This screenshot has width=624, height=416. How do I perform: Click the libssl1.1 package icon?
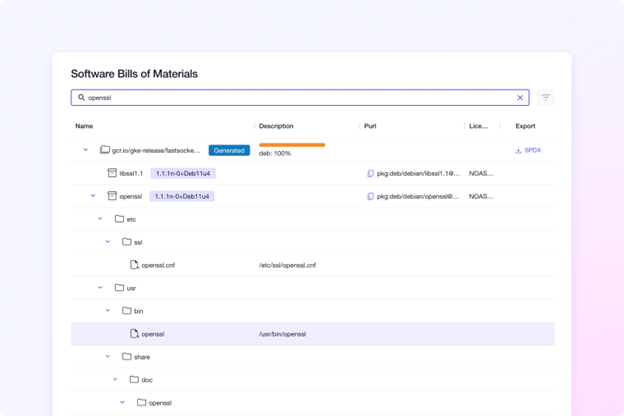click(112, 173)
